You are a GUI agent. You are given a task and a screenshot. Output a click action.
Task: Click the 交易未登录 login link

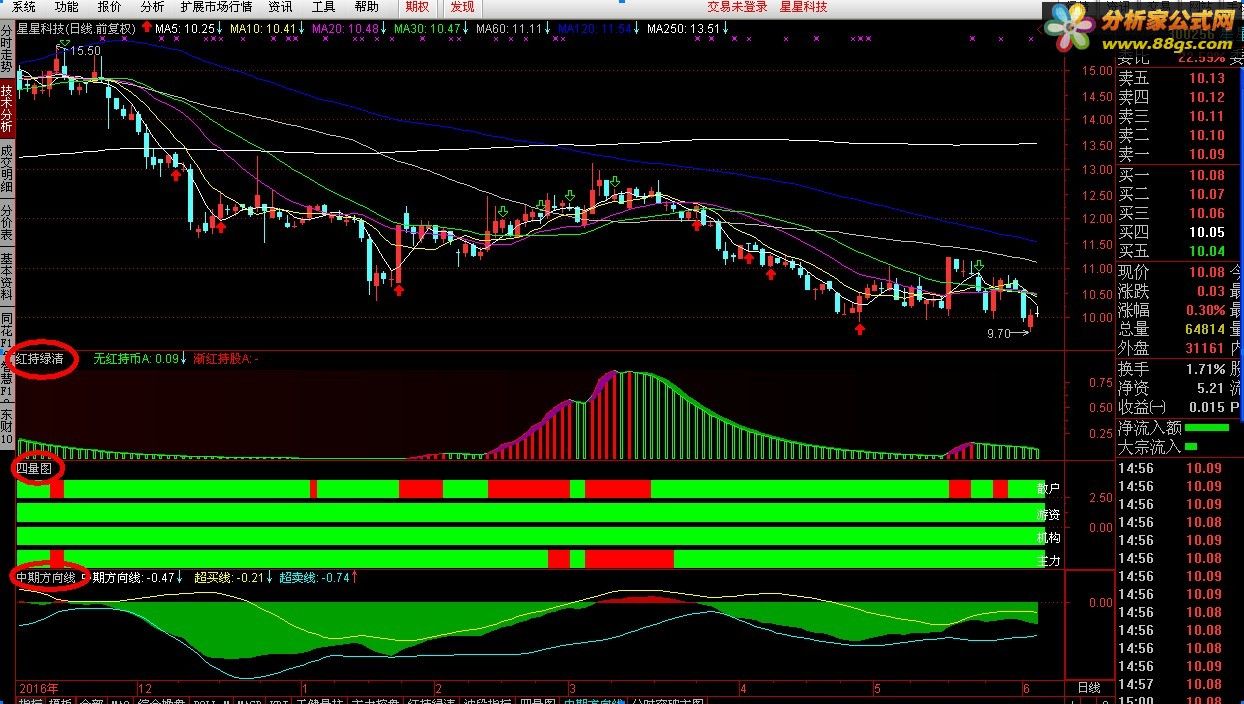coord(737,7)
